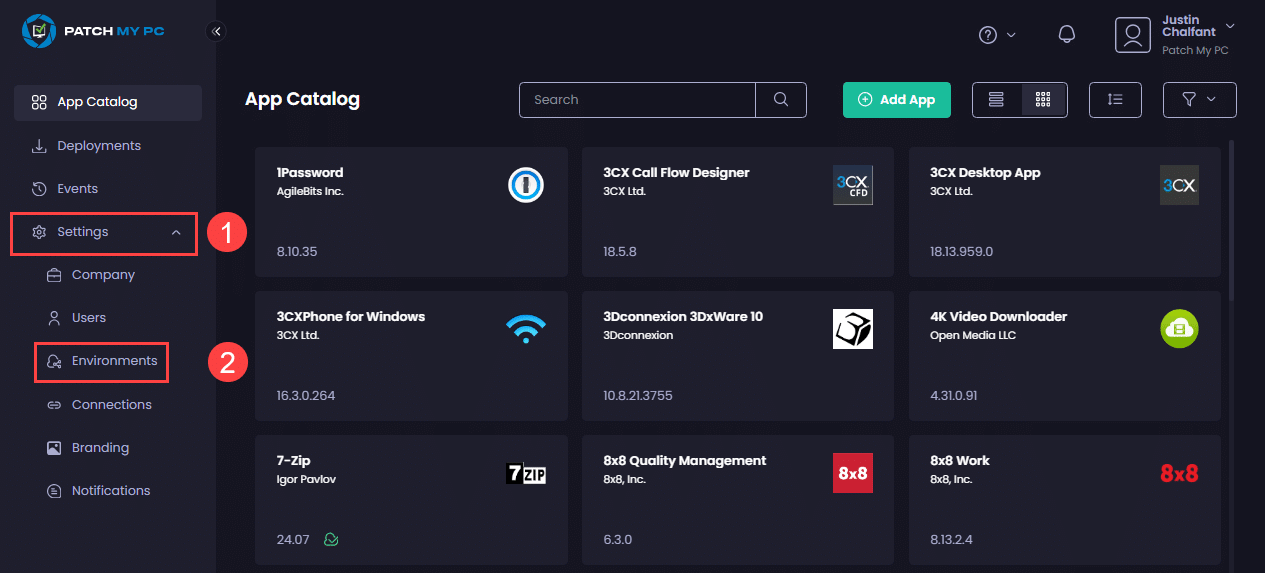Viewport: 1265px width, 573px height.
Task: Switch to grid view layout
Action: 1043,99
